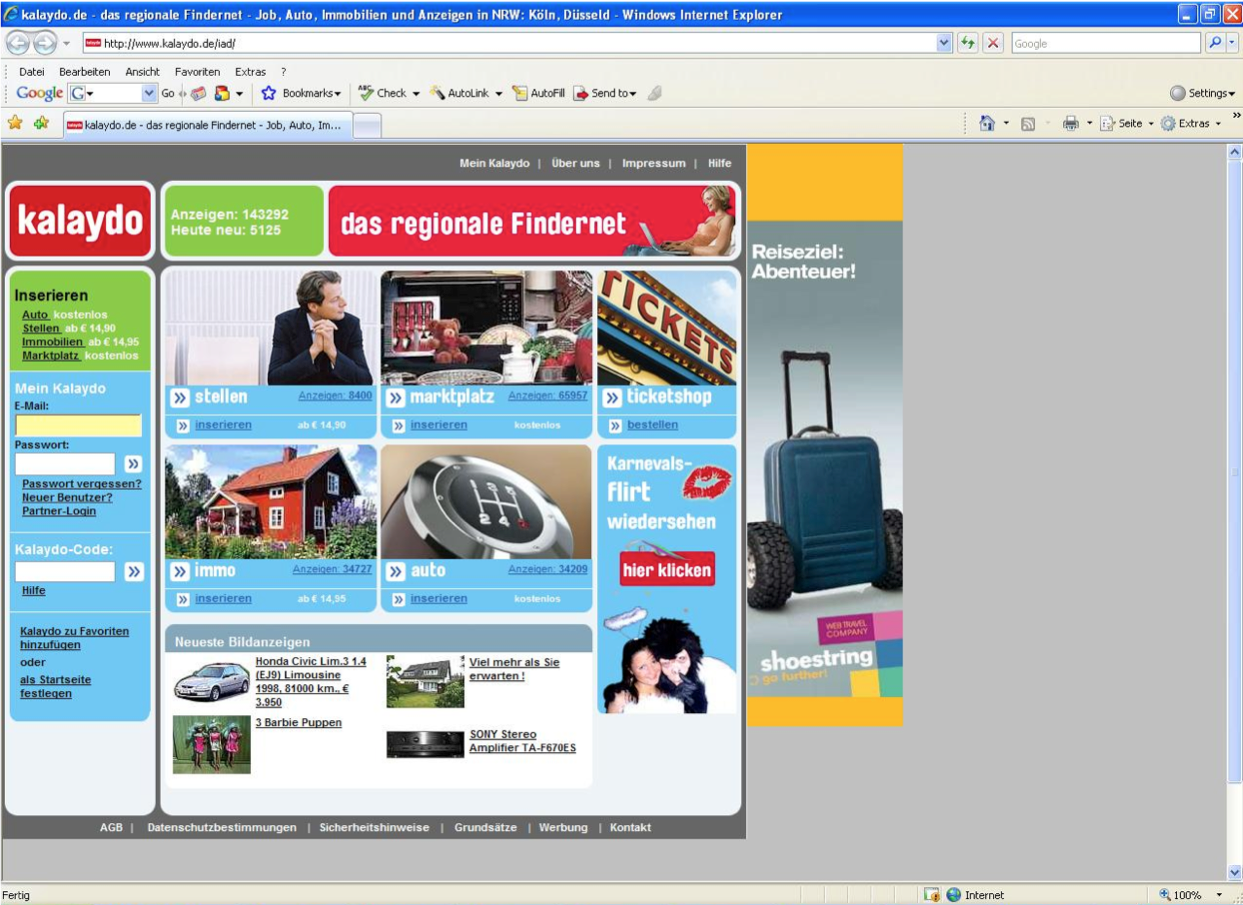Click the green Refresh page icon
This screenshot has height=905, width=1243.
[x=968, y=43]
